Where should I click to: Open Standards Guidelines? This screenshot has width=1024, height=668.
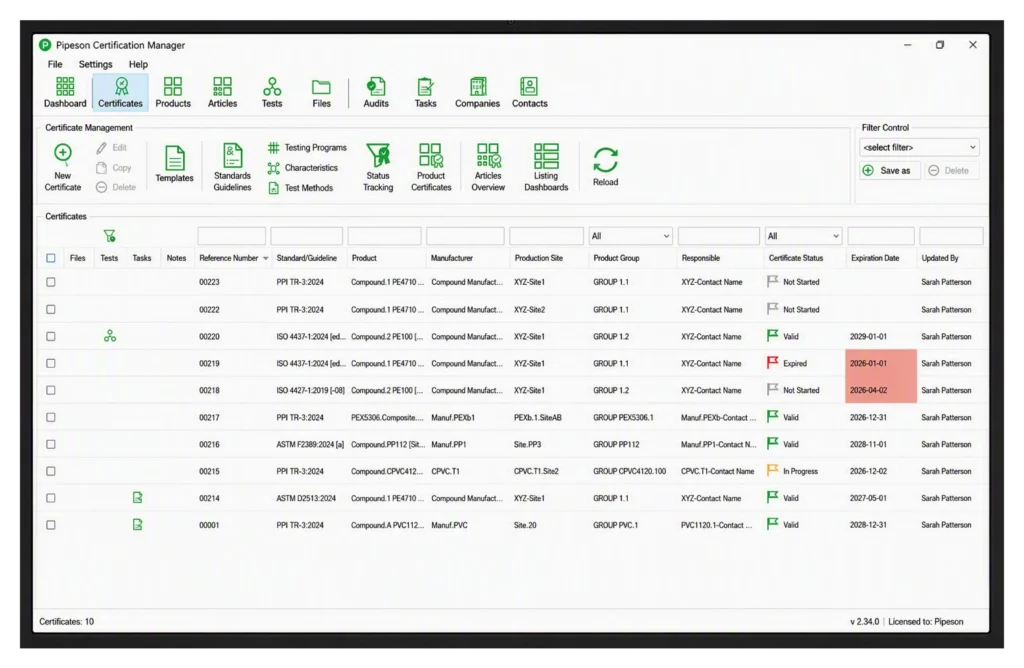point(232,167)
